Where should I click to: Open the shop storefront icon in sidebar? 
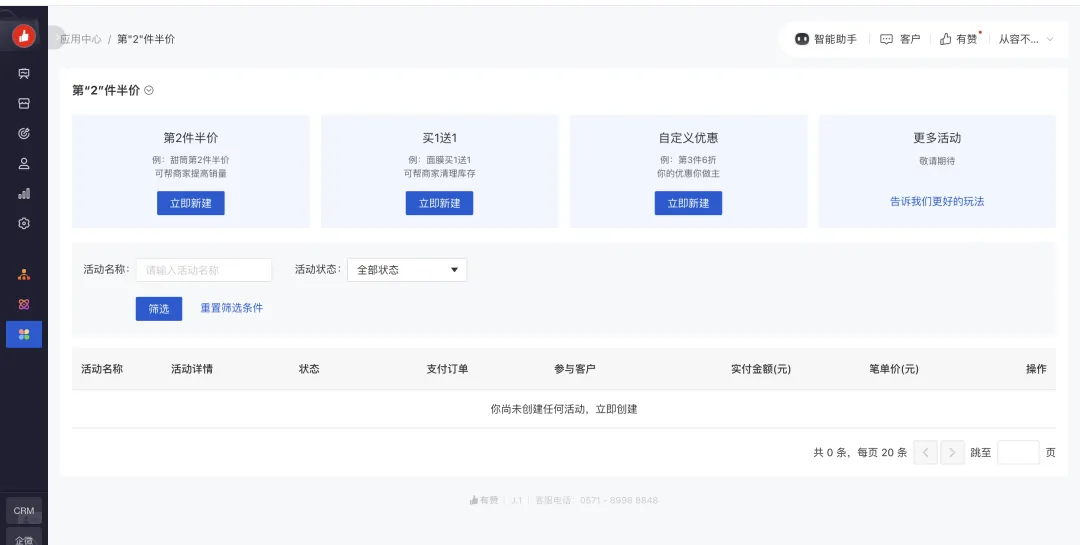(x=24, y=104)
